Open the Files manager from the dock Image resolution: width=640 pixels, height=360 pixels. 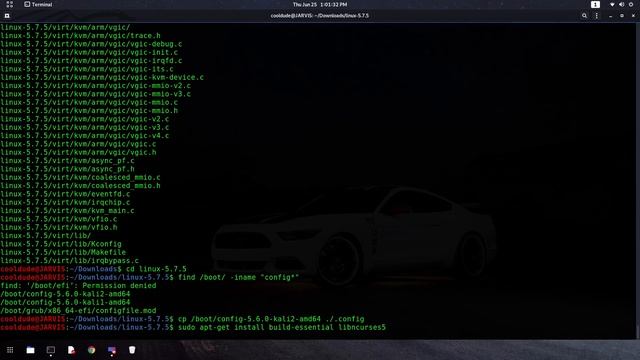30,350
